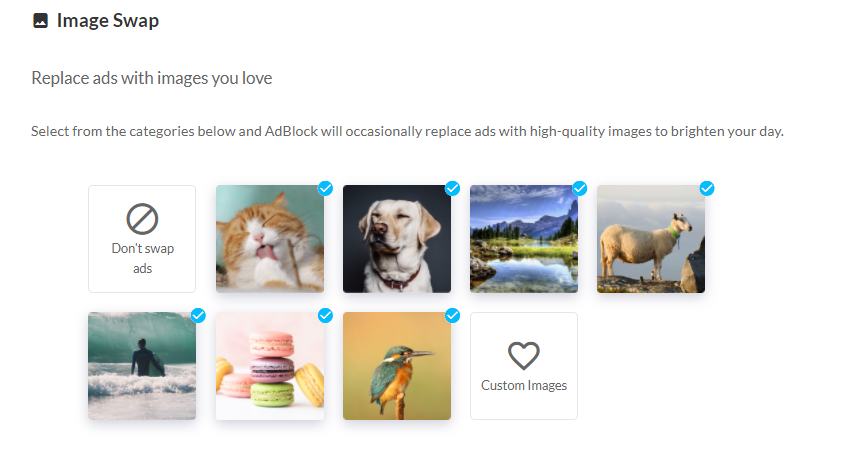853x475 pixels.
Task: Click the circle-slash no-swap icon
Action: pos(142,219)
